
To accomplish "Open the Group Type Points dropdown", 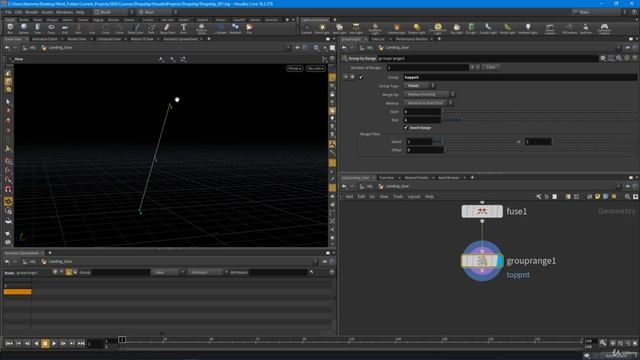I will click(420, 86).
